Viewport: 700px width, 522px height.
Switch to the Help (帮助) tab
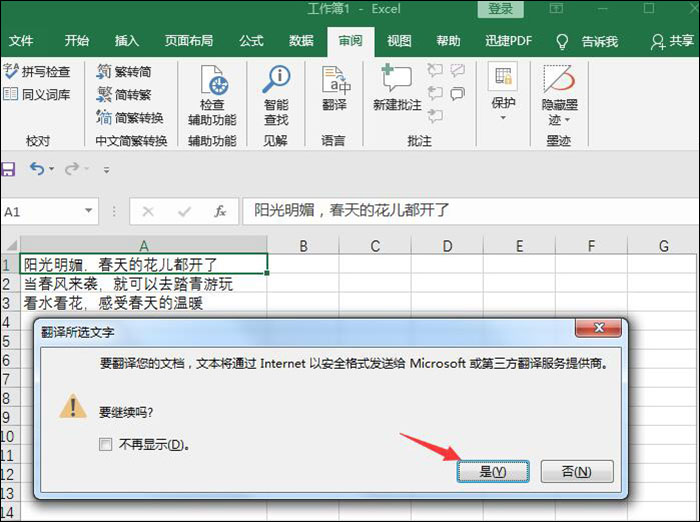point(448,42)
